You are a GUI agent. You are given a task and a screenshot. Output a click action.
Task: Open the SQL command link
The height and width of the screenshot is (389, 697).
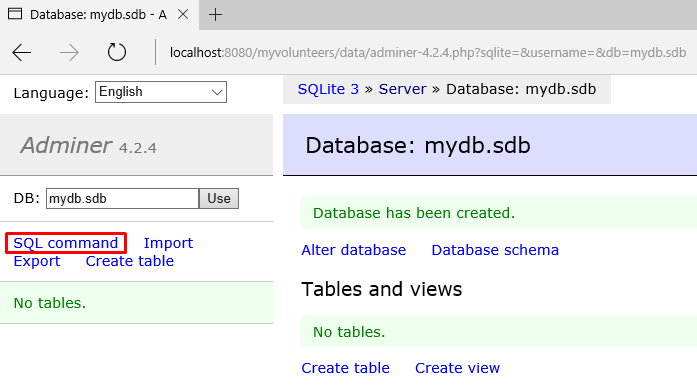tap(66, 243)
